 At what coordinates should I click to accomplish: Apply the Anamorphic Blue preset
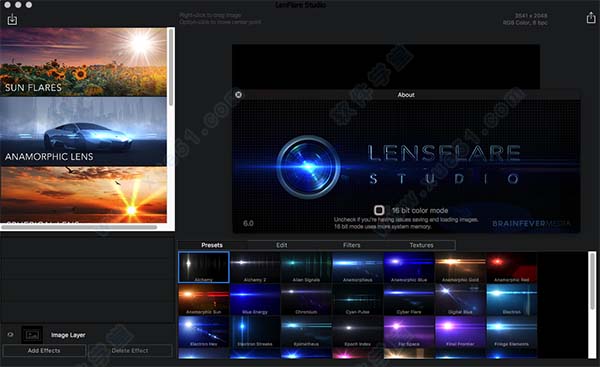point(409,267)
